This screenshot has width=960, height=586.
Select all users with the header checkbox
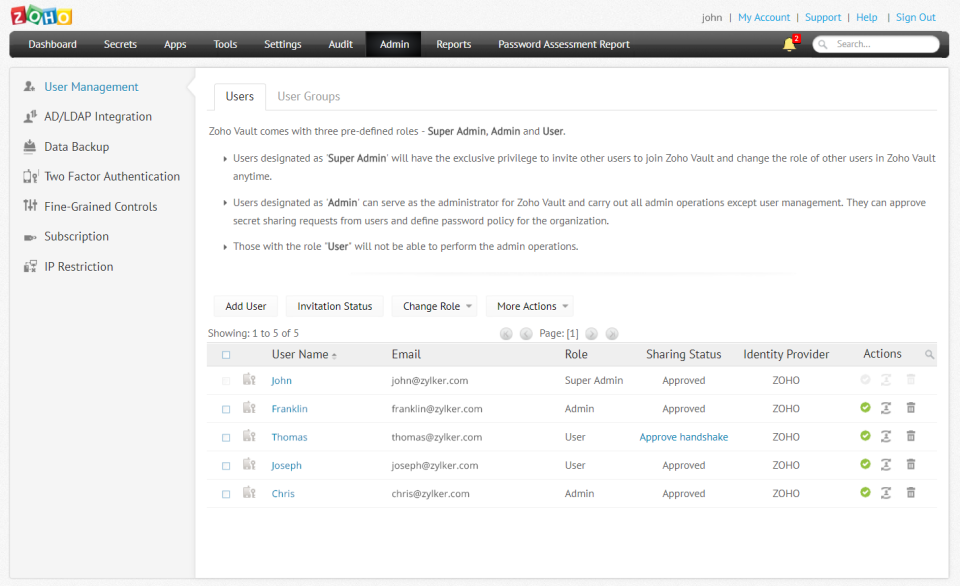[x=226, y=354]
